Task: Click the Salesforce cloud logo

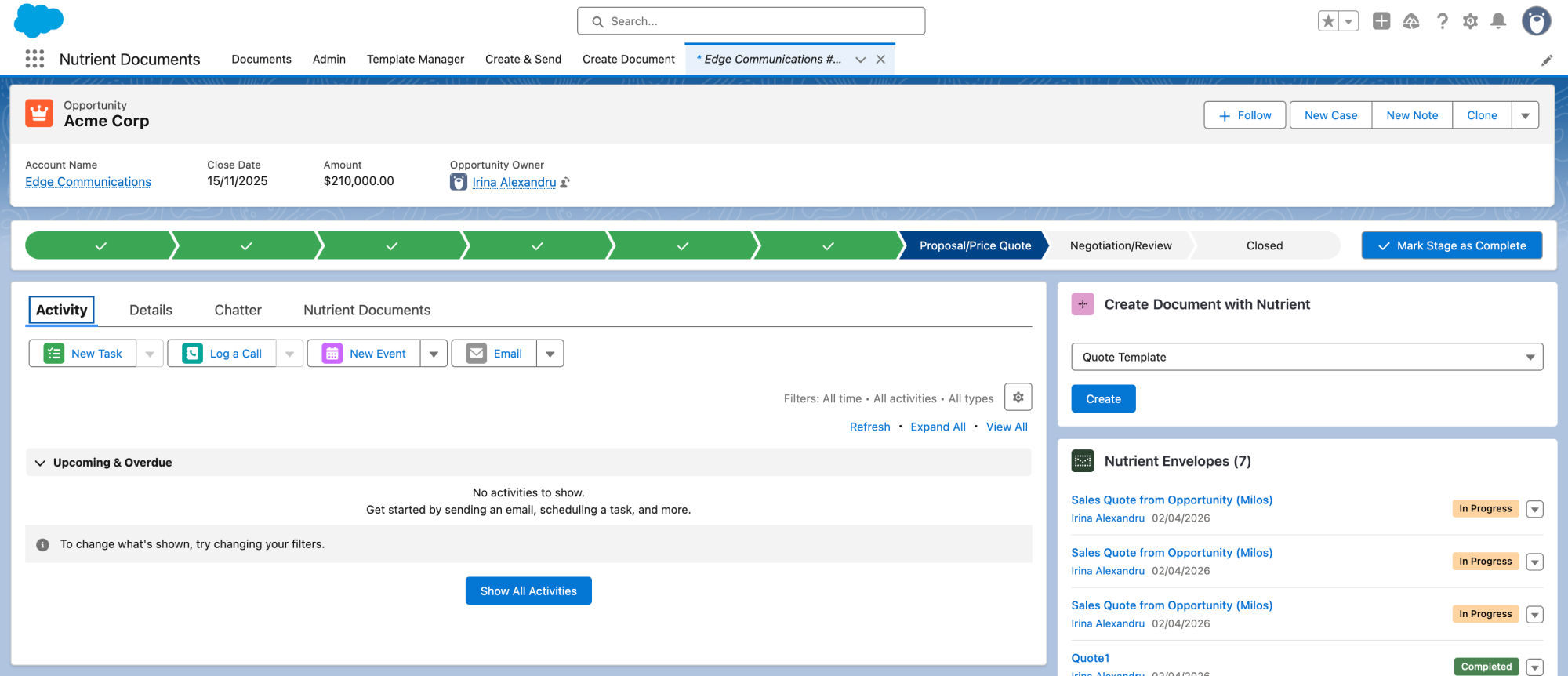Action: tap(38, 20)
